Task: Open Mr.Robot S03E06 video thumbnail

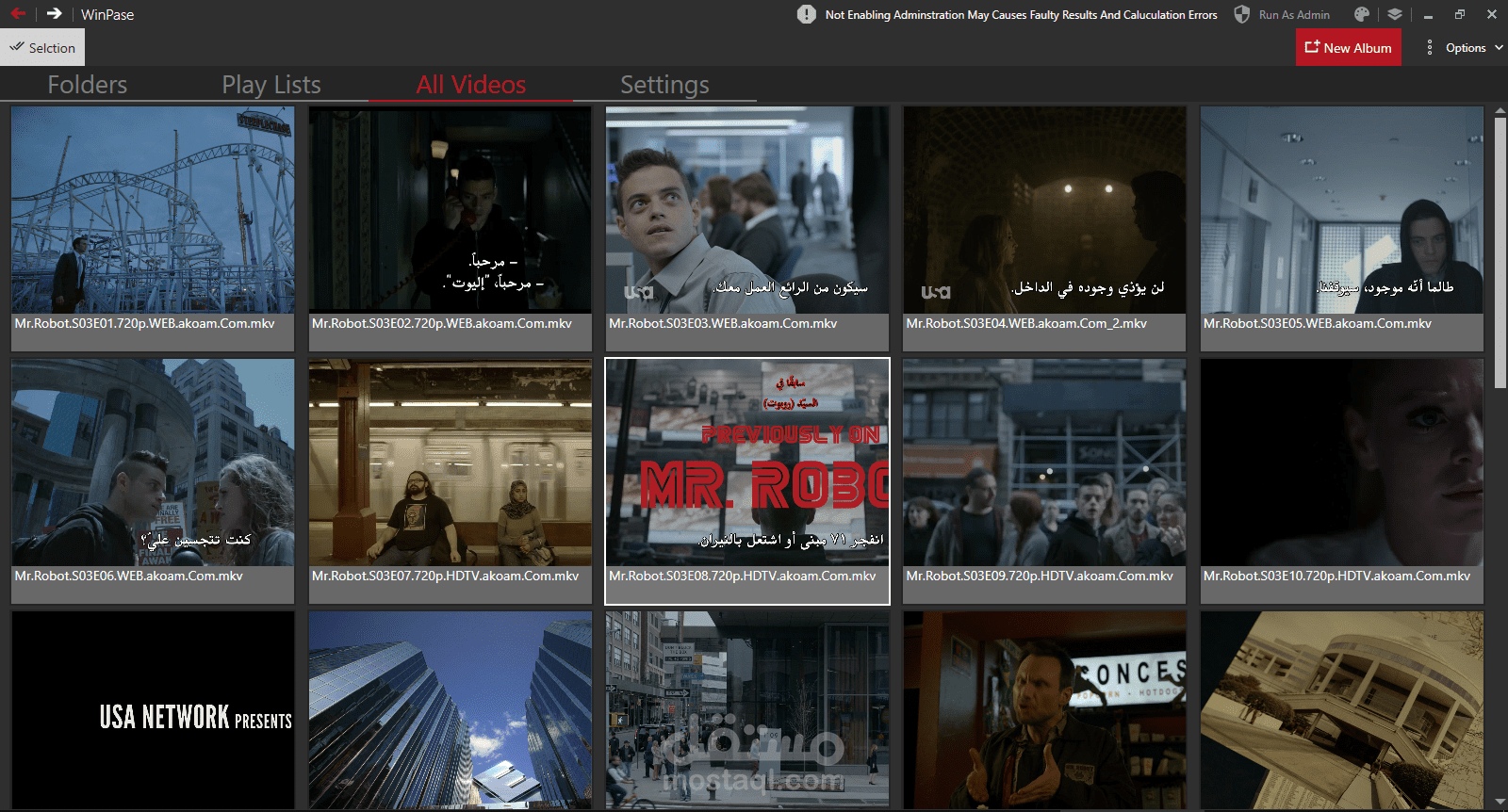Action: click(x=153, y=463)
